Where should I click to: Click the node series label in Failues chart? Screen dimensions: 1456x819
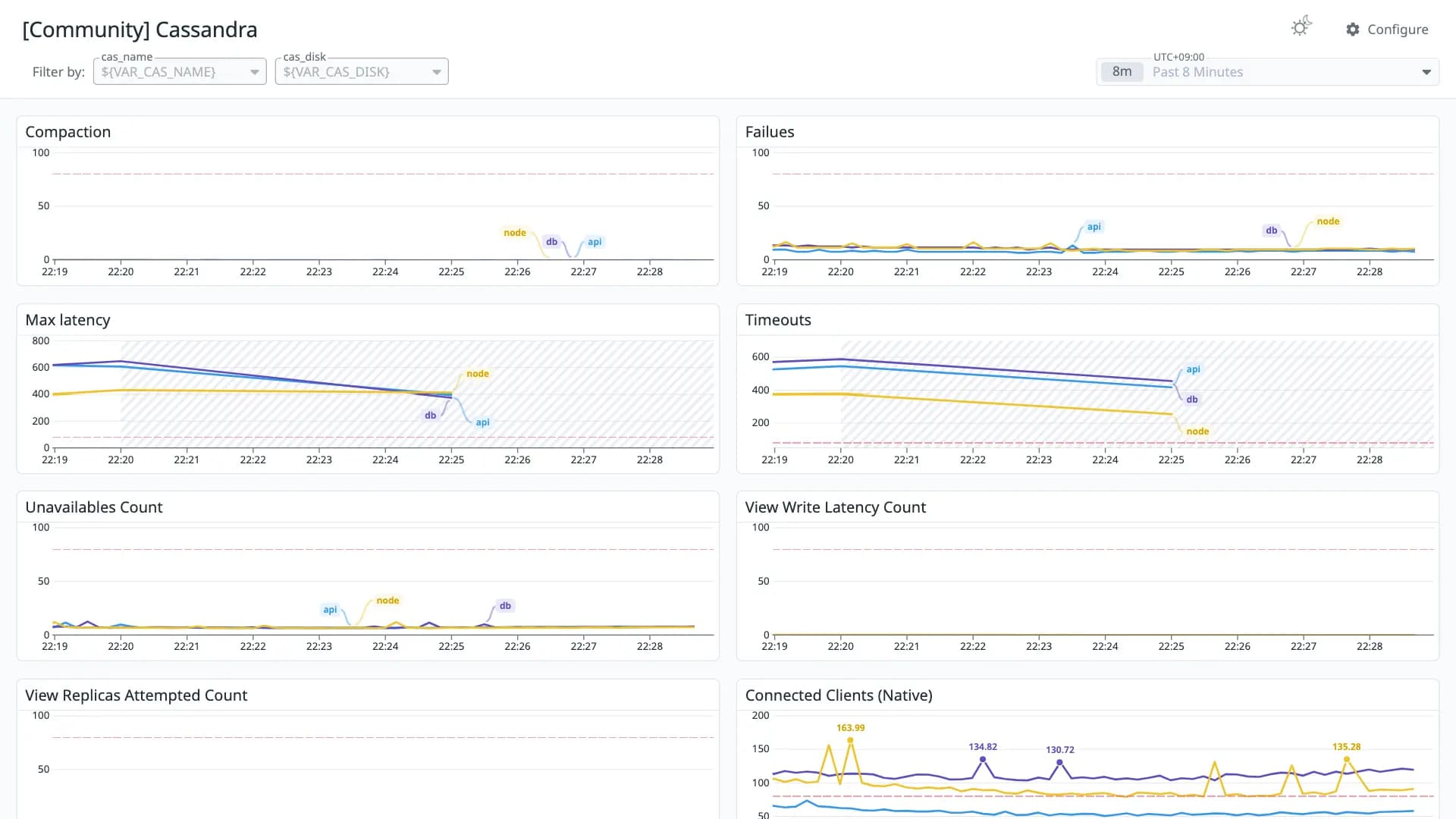1328,221
